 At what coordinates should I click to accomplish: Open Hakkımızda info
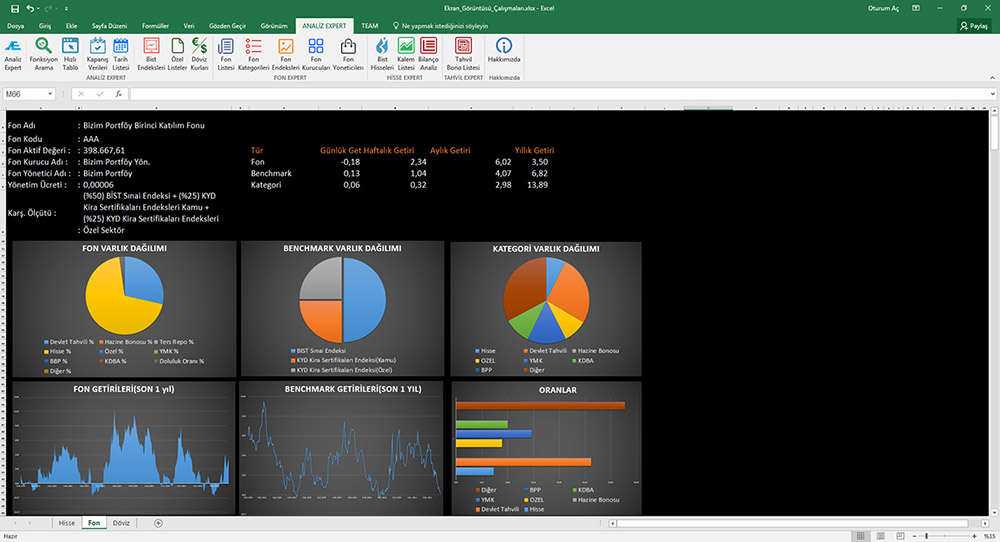(504, 51)
